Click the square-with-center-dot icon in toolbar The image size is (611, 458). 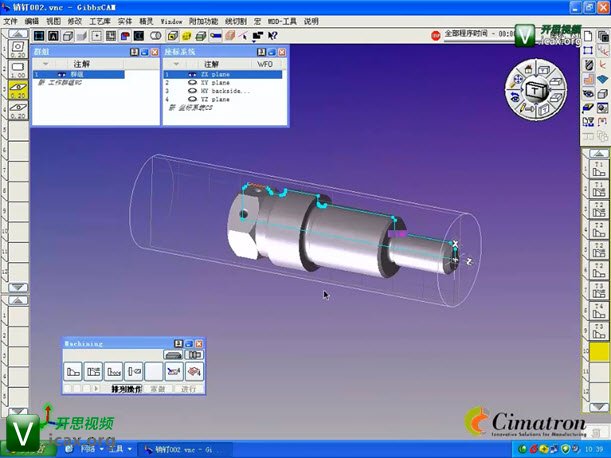pyautogui.click(x=97, y=36)
